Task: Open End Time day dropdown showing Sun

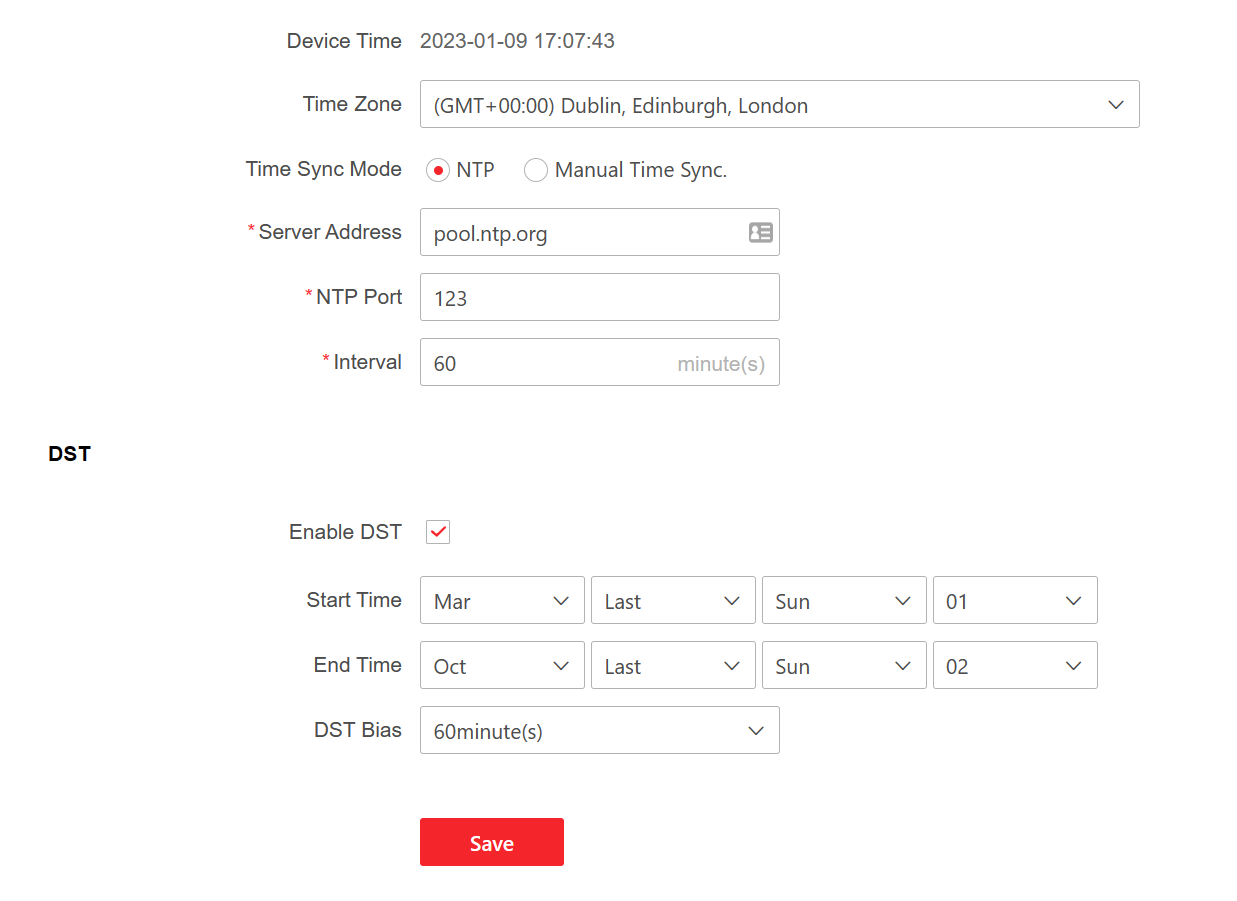Action: point(844,666)
